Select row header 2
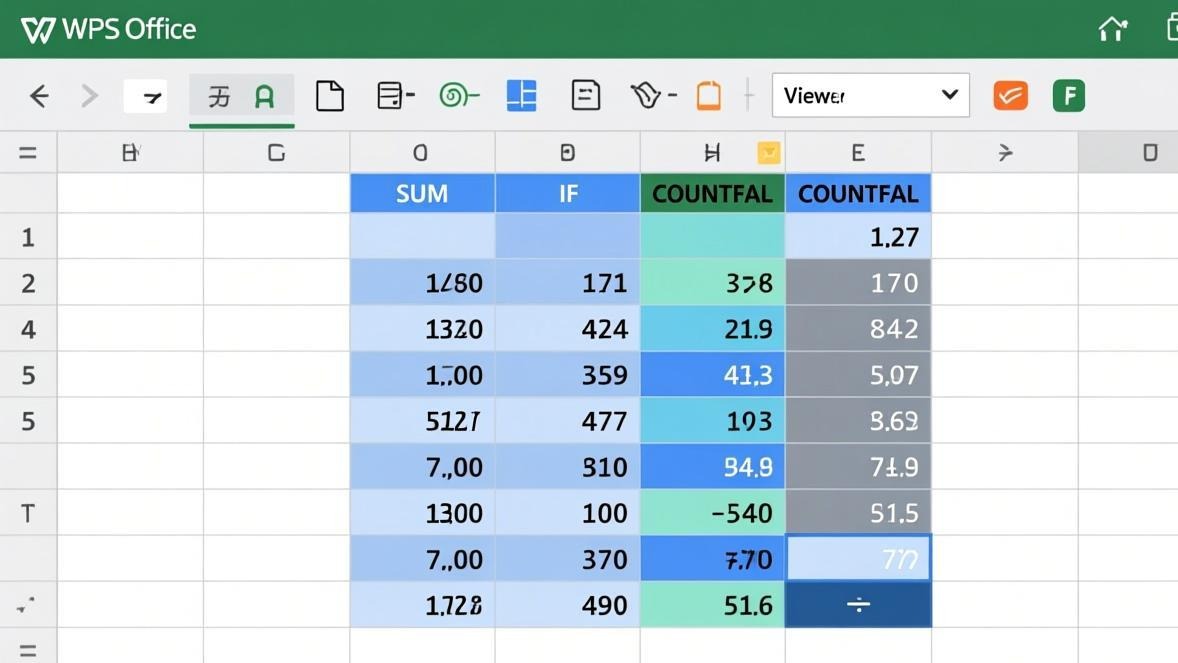Screen dimensions: 1178x663 click(28, 283)
